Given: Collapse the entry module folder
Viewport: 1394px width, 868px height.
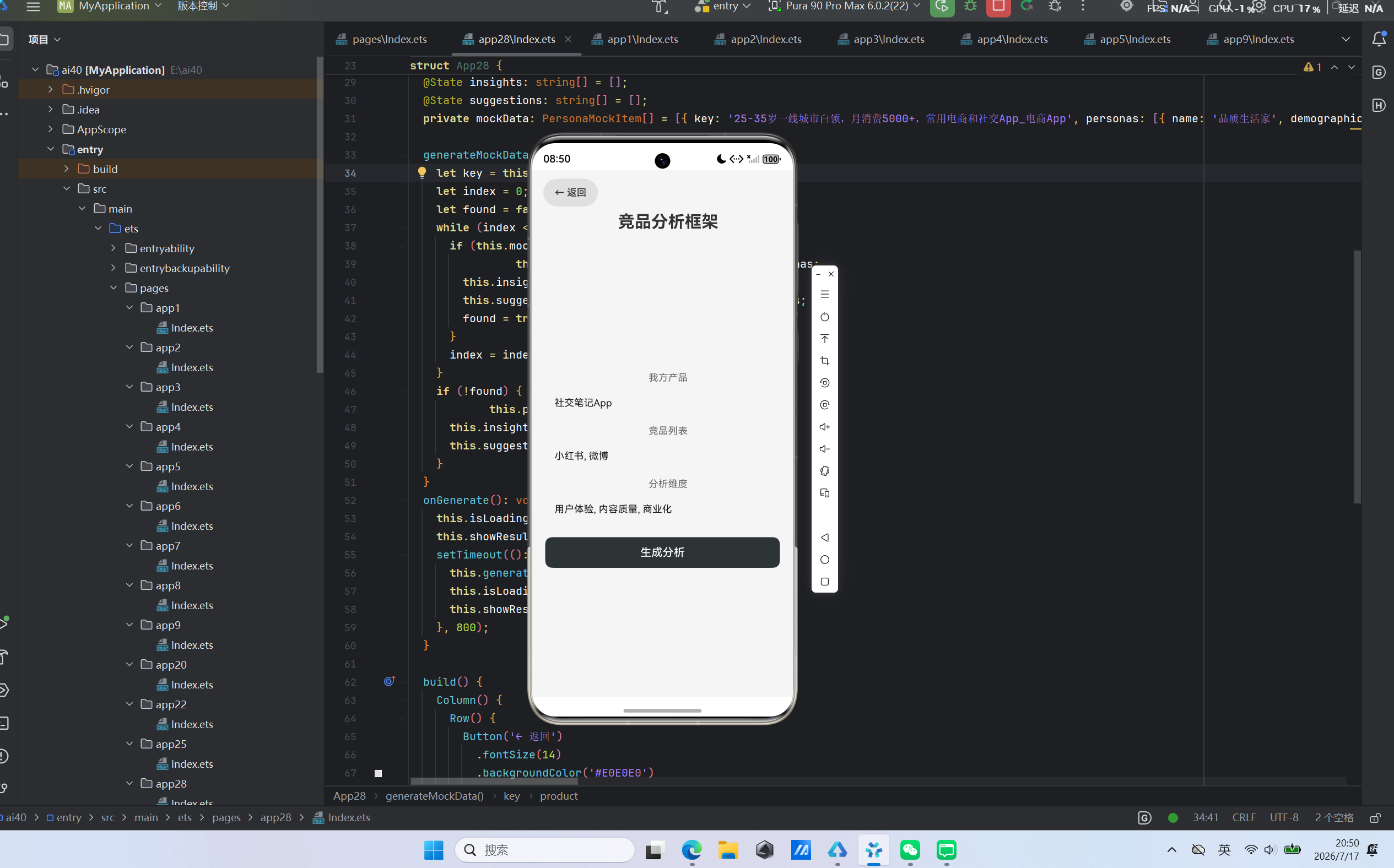Looking at the screenshot, I should click(x=51, y=149).
